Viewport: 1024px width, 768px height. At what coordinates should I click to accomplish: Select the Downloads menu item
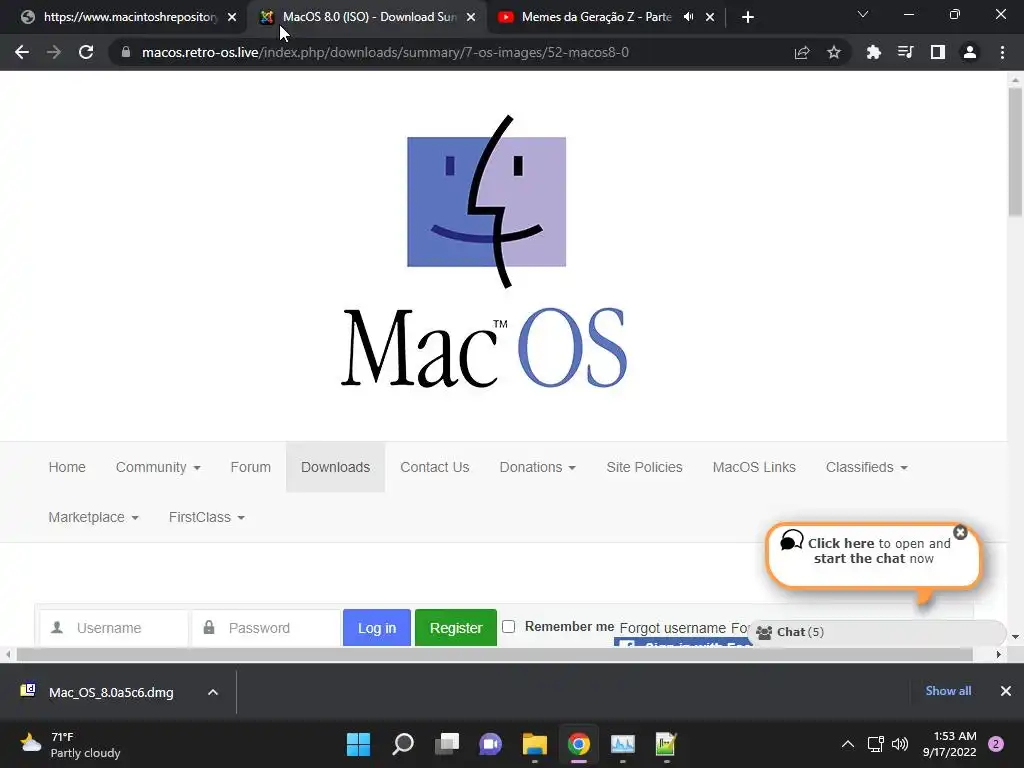(x=336, y=468)
